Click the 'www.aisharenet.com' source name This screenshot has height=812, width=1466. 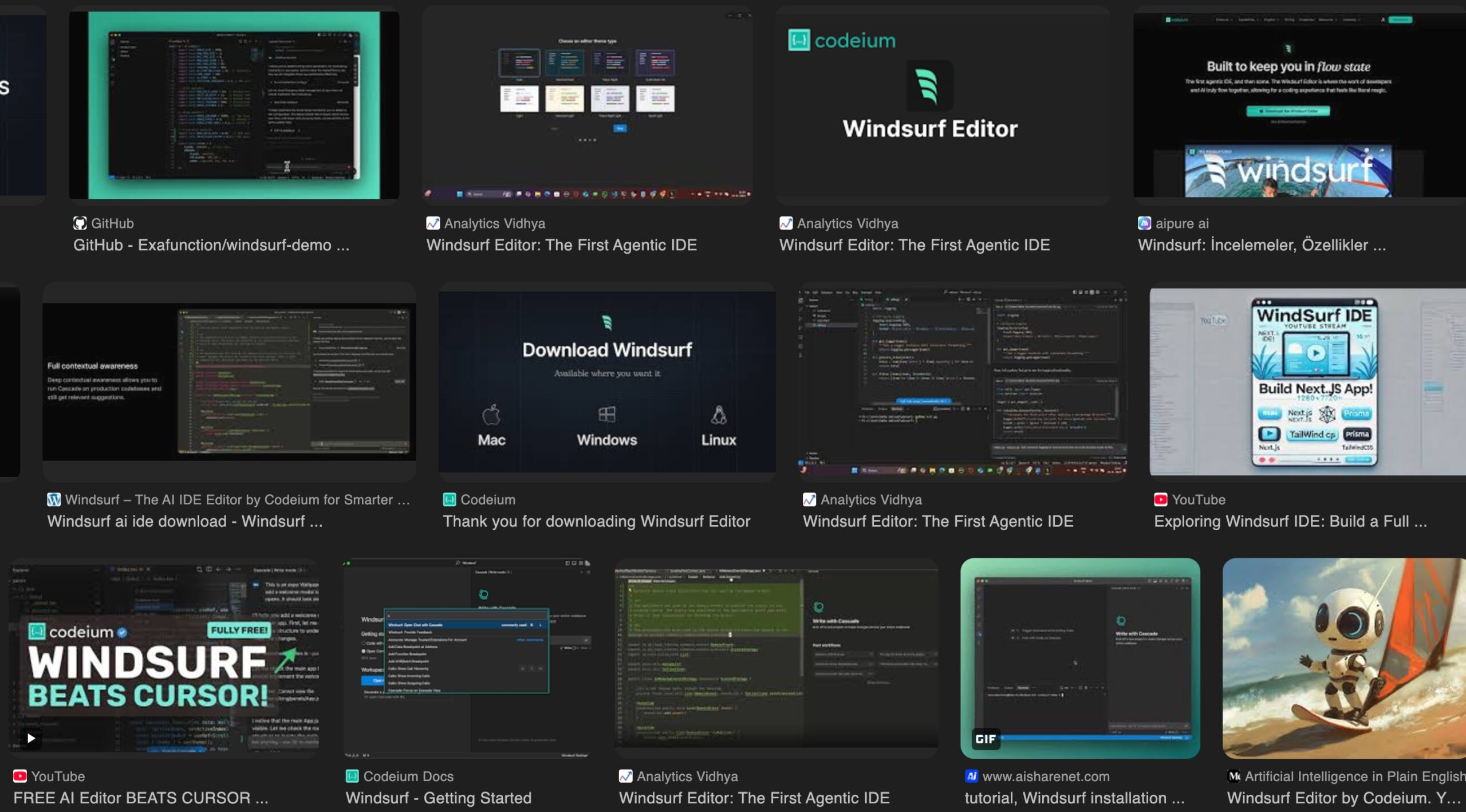(x=1046, y=776)
